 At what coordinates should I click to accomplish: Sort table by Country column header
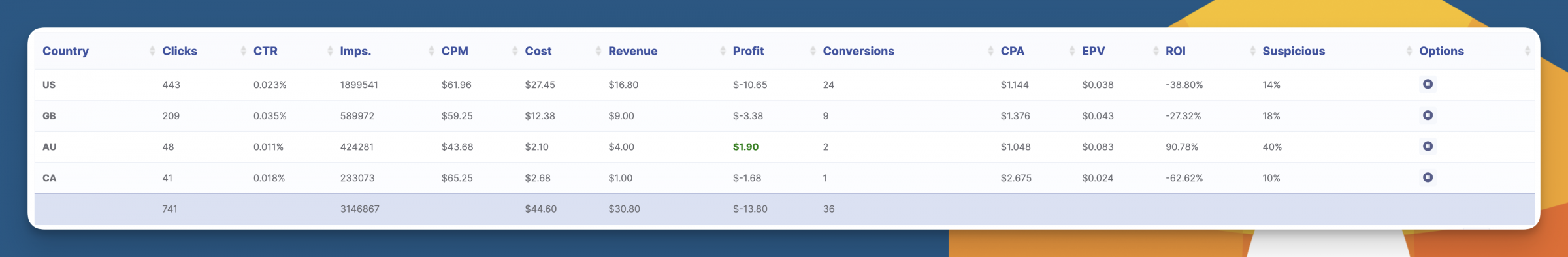point(65,51)
